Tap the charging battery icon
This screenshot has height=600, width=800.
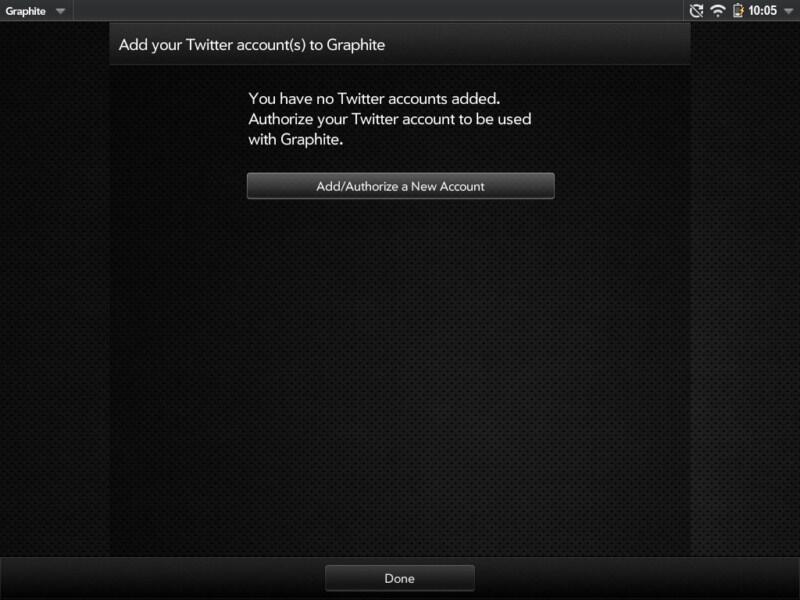coord(738,11)
